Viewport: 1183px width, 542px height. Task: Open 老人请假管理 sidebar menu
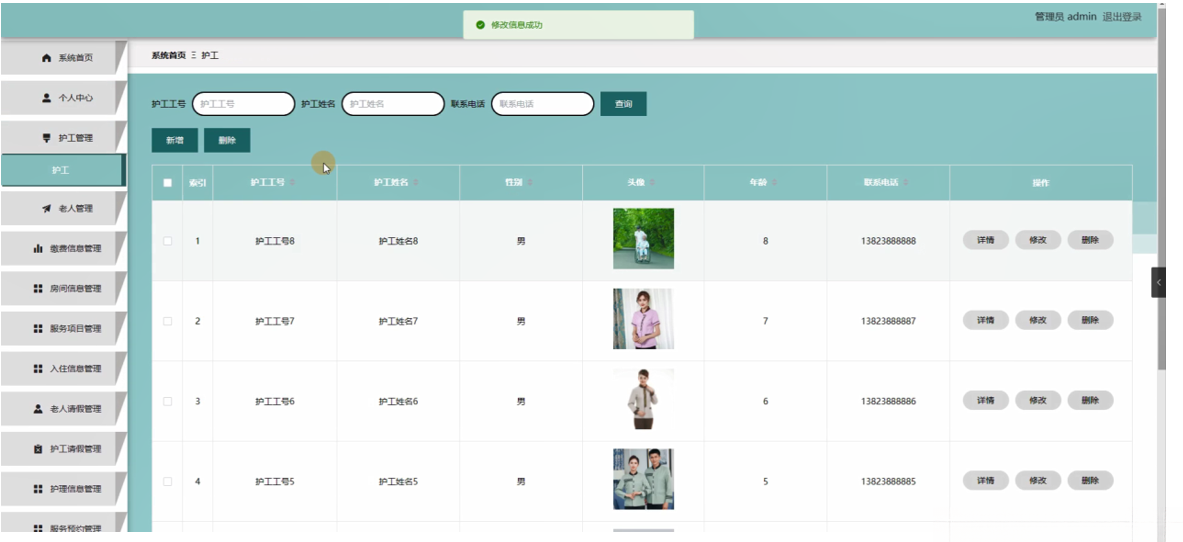[63, 408]
